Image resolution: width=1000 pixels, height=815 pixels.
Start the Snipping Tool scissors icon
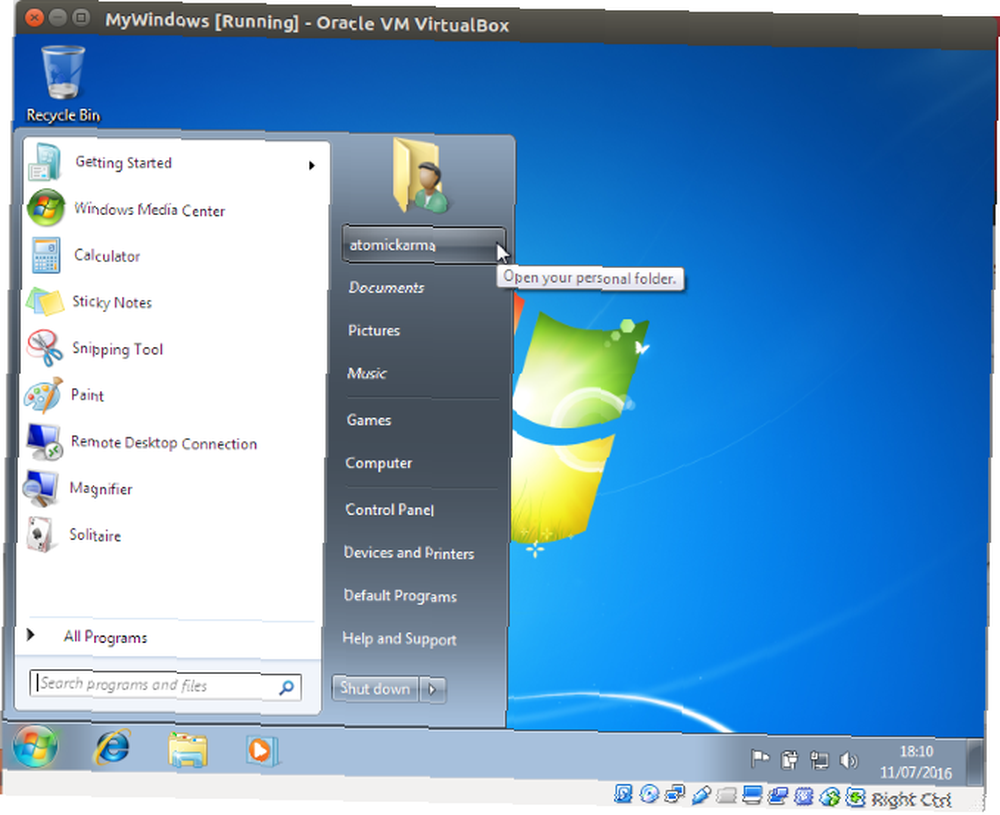[44, 348]
